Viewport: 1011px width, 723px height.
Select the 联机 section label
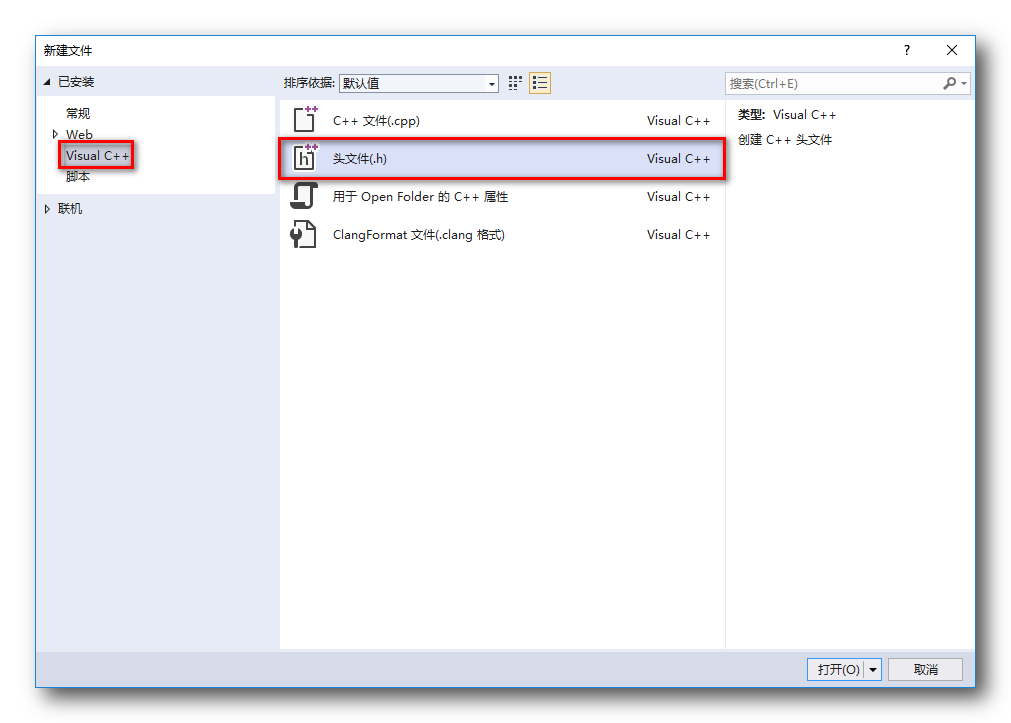click(70, 209)
